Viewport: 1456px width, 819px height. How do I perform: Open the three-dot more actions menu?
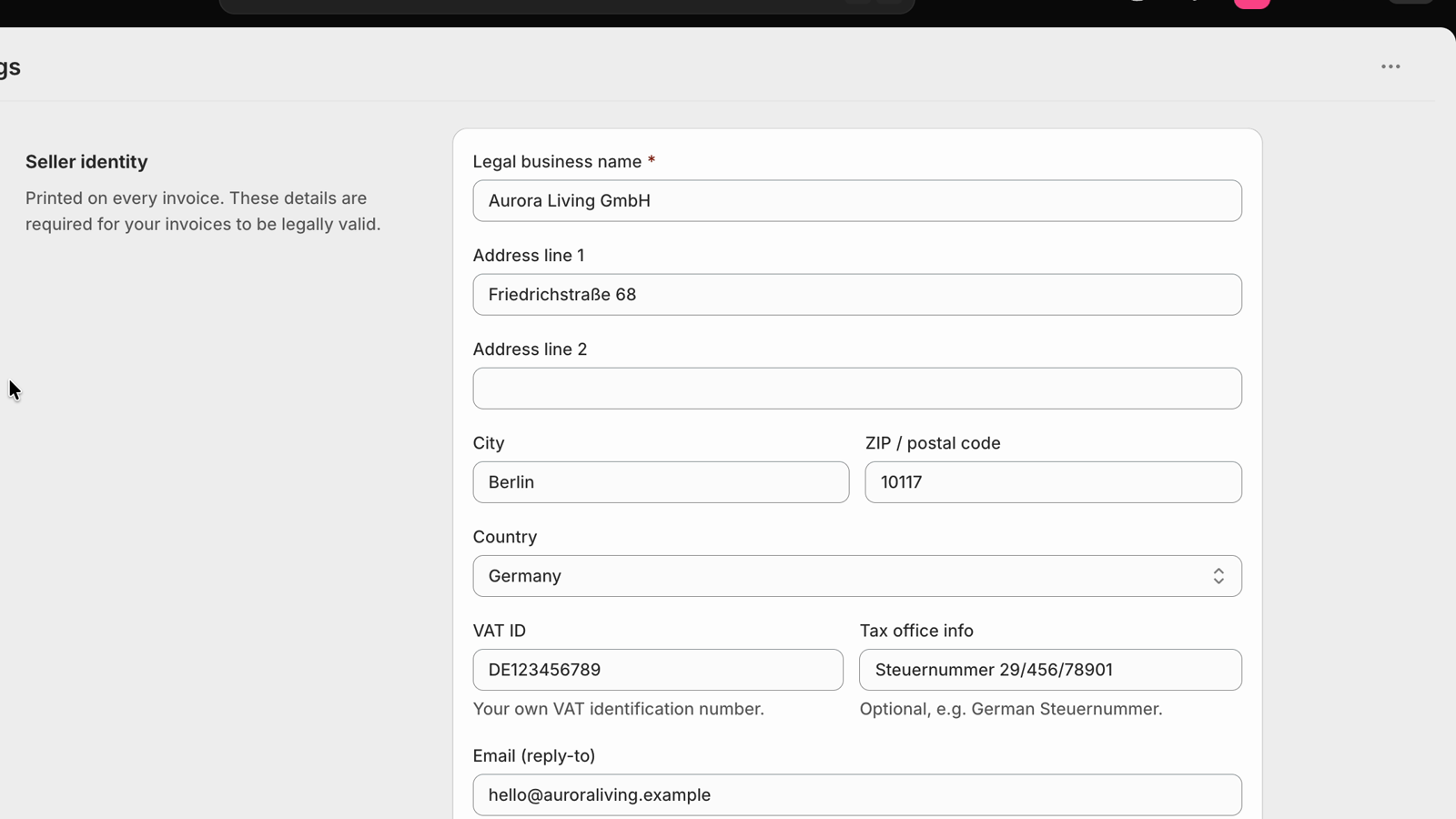pos(1390,66)
